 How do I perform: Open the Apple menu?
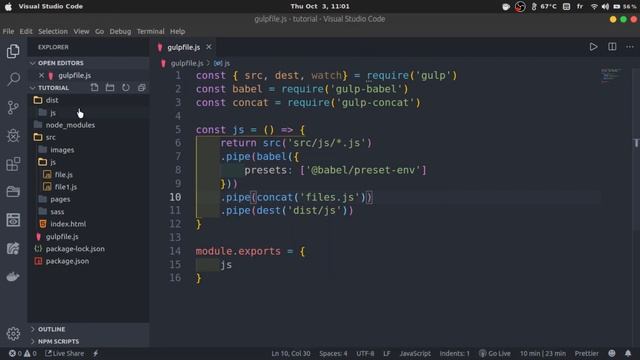pos(8,7)
